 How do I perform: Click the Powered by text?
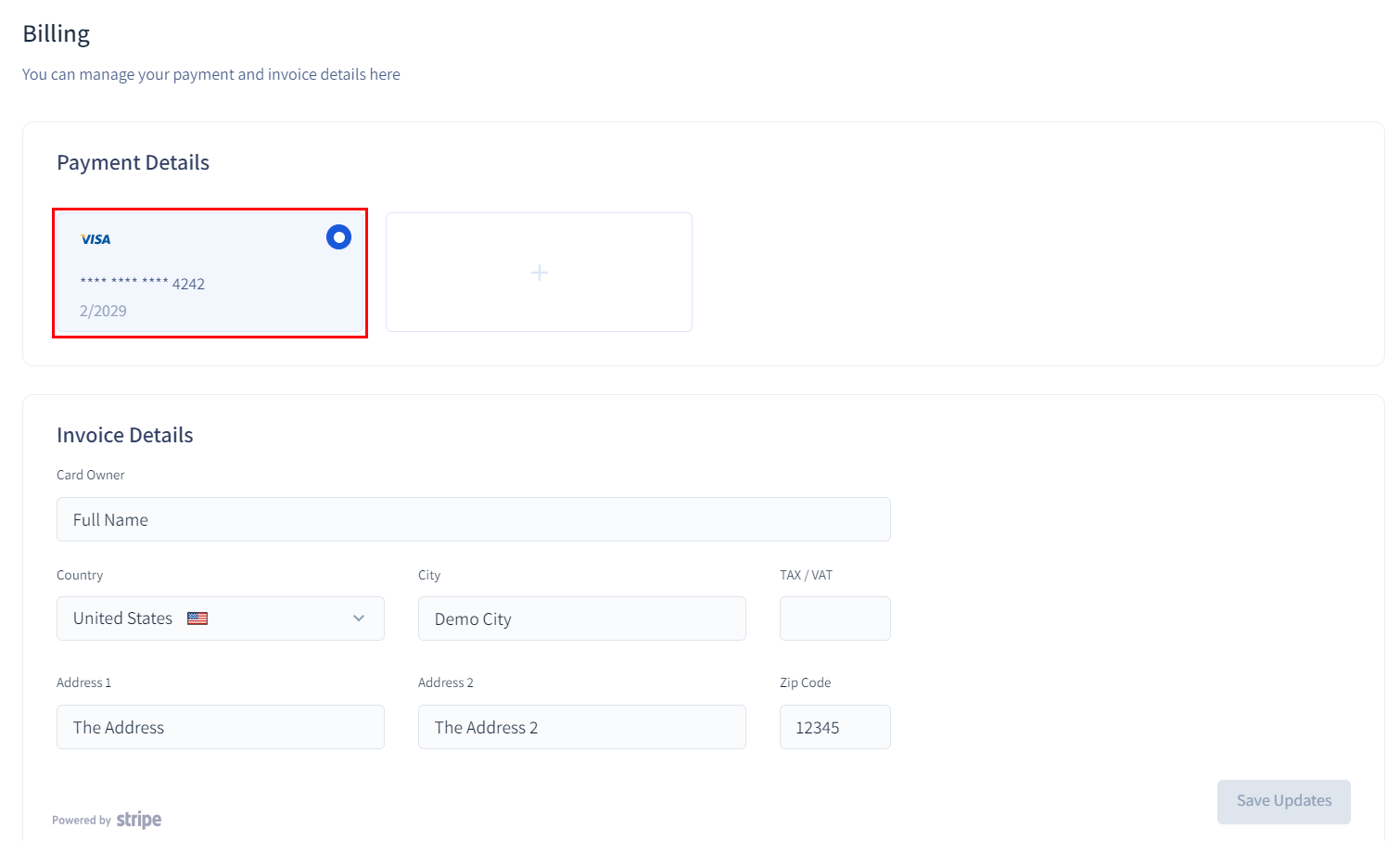[82, 821]
